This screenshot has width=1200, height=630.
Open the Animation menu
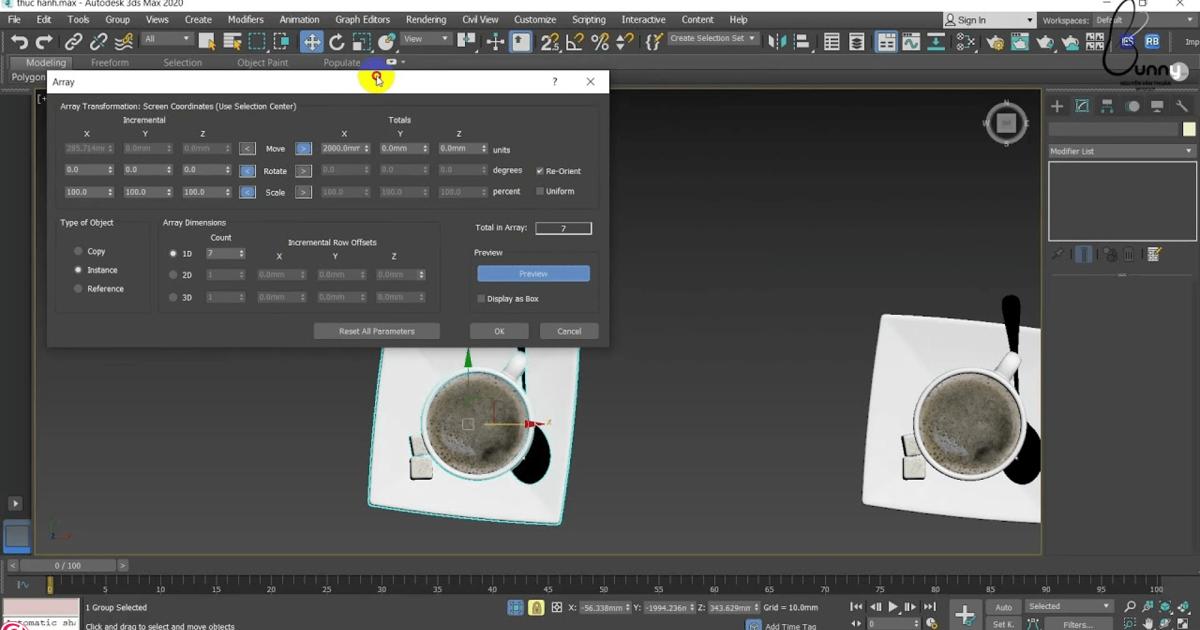coord(299,19)
